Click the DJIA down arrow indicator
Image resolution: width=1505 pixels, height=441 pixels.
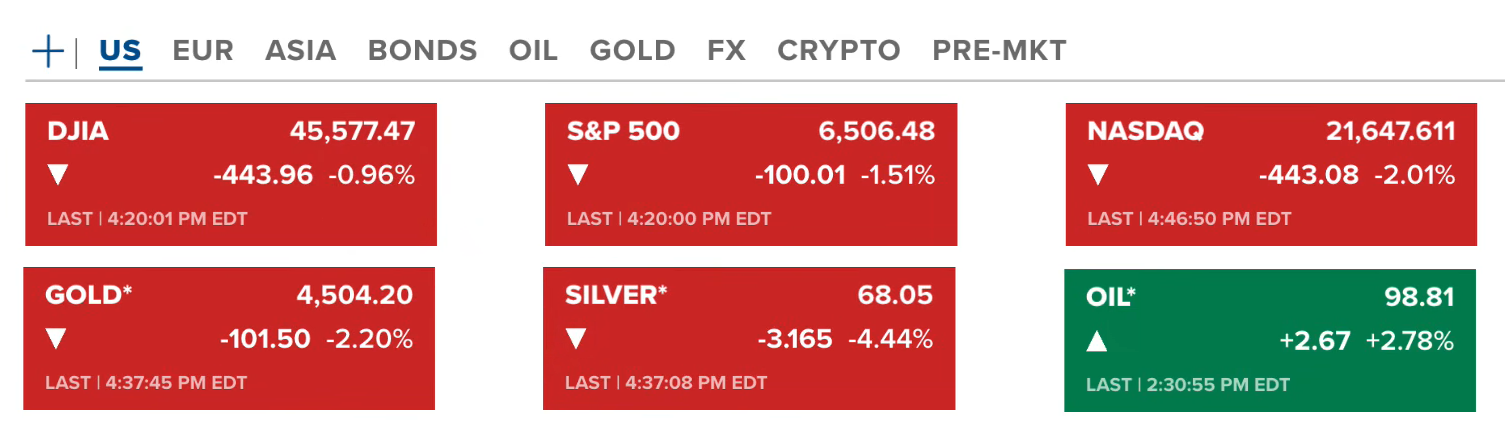58,176
